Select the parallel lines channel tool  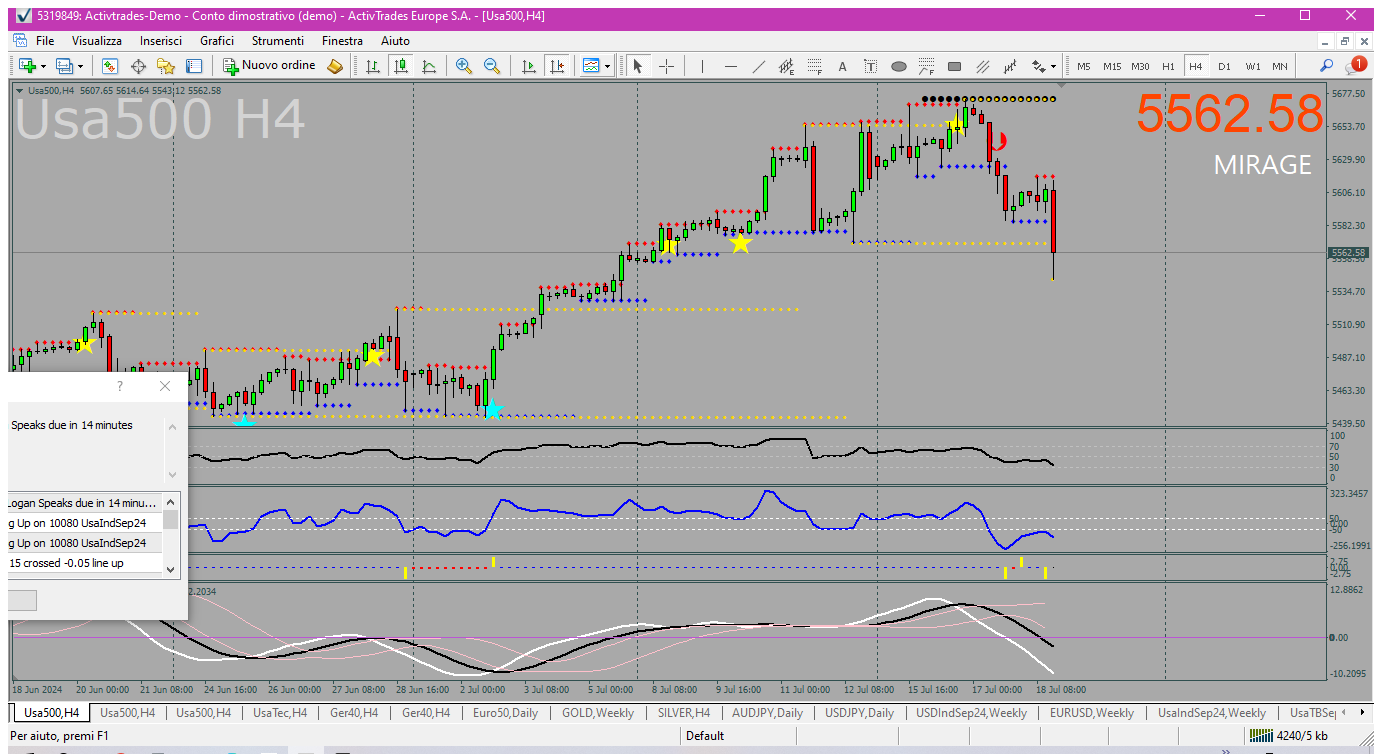pyautogui.click(x=982, y=66)
